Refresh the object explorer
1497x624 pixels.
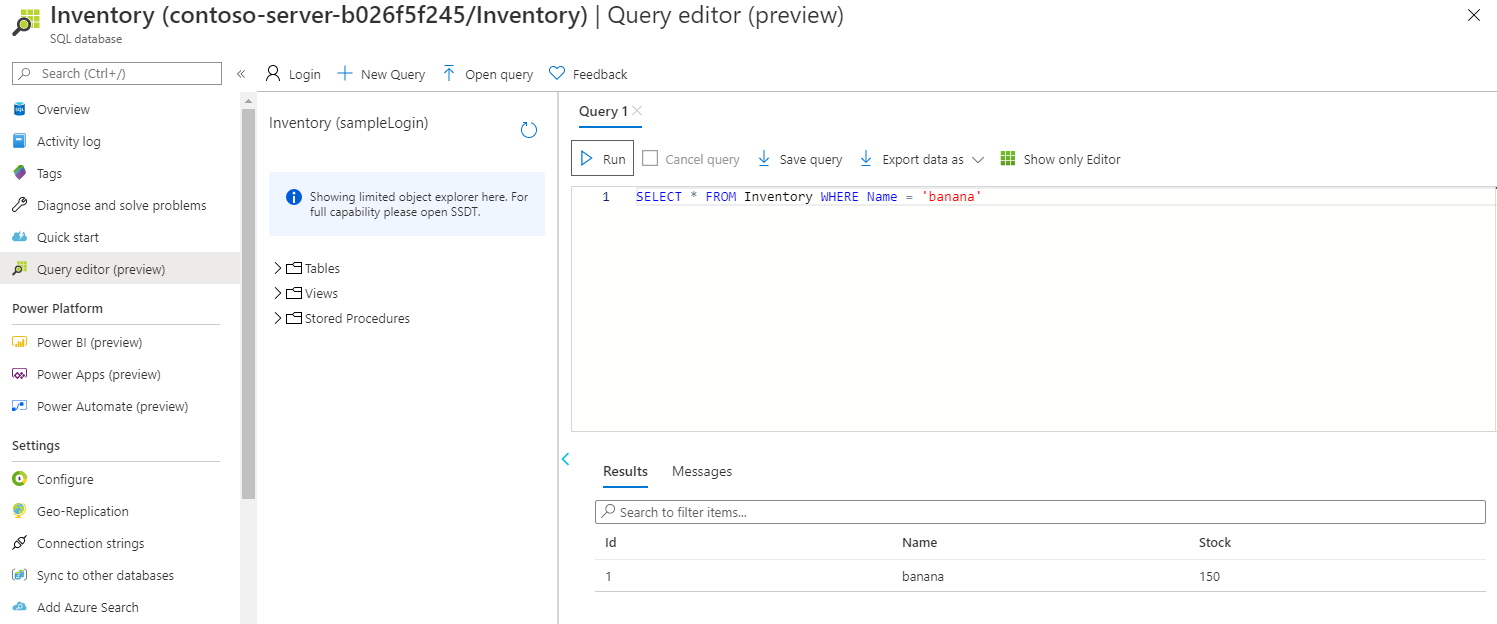click(x=528, y=129)
